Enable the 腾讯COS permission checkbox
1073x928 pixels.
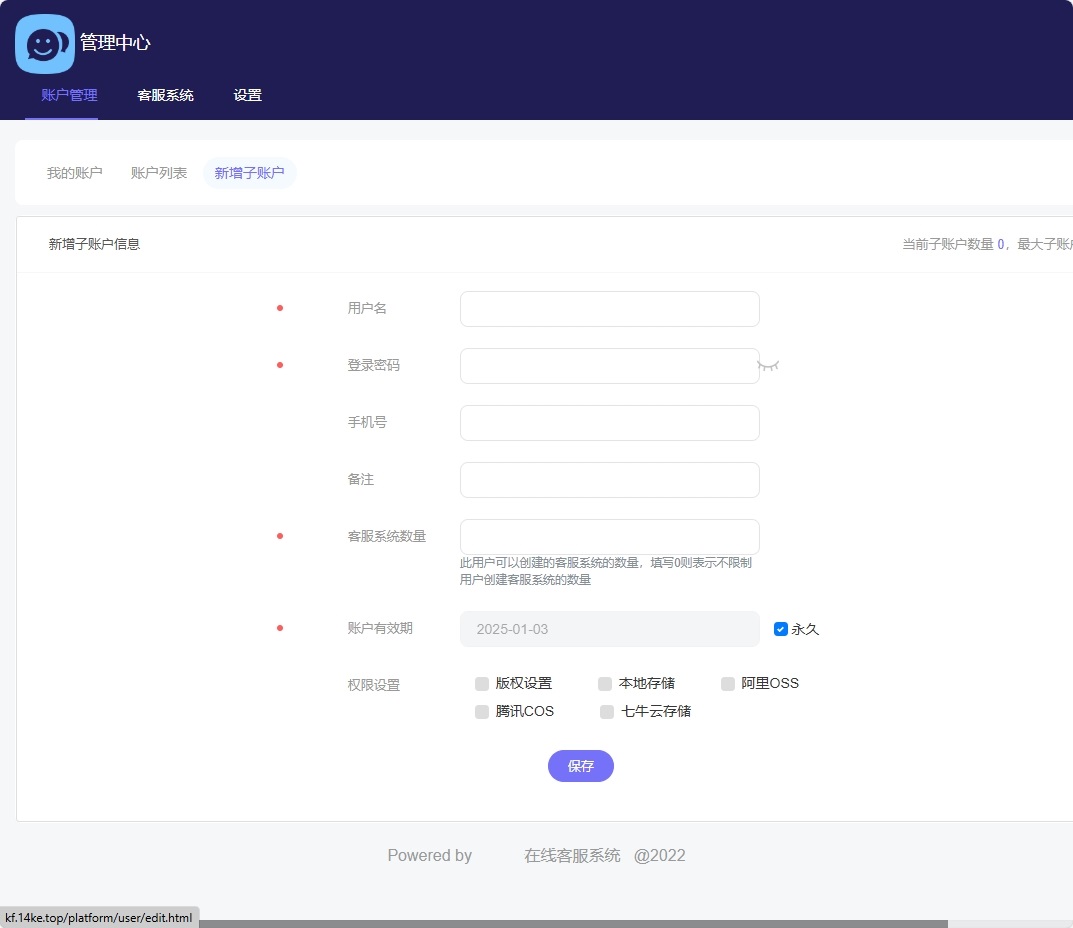point(482,712)
